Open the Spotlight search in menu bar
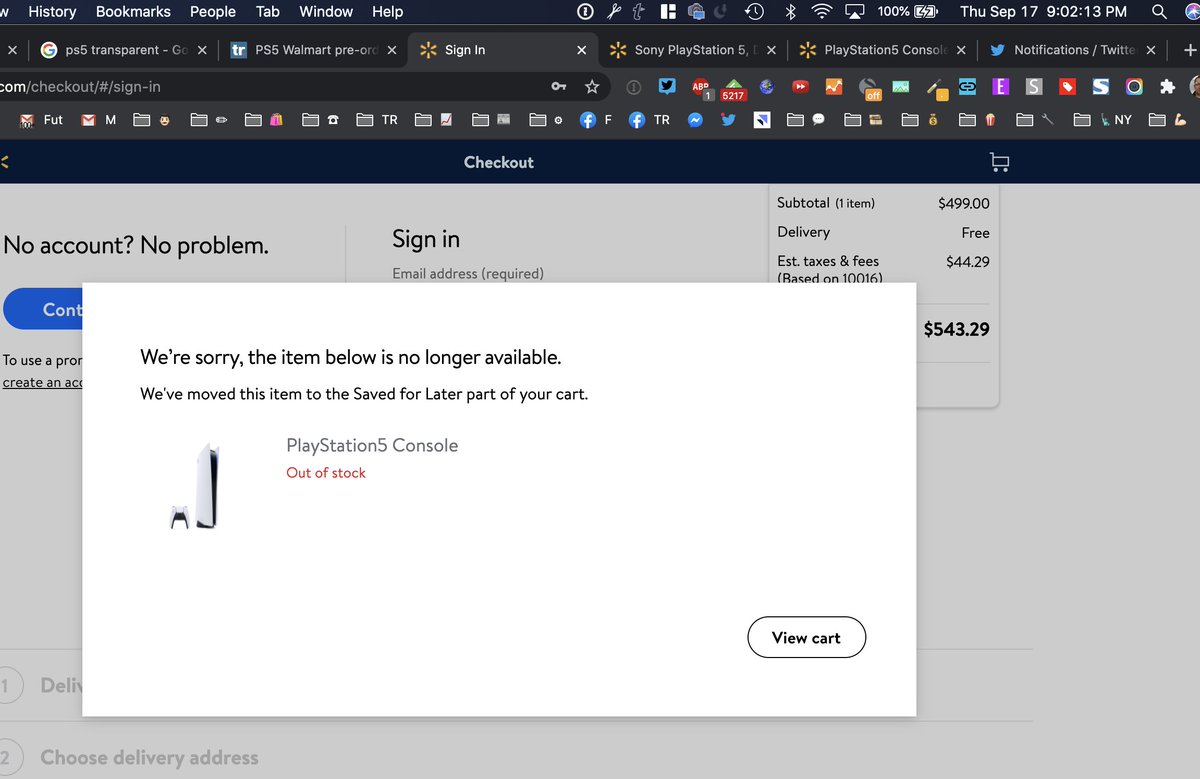 [x=1159, y=12]
